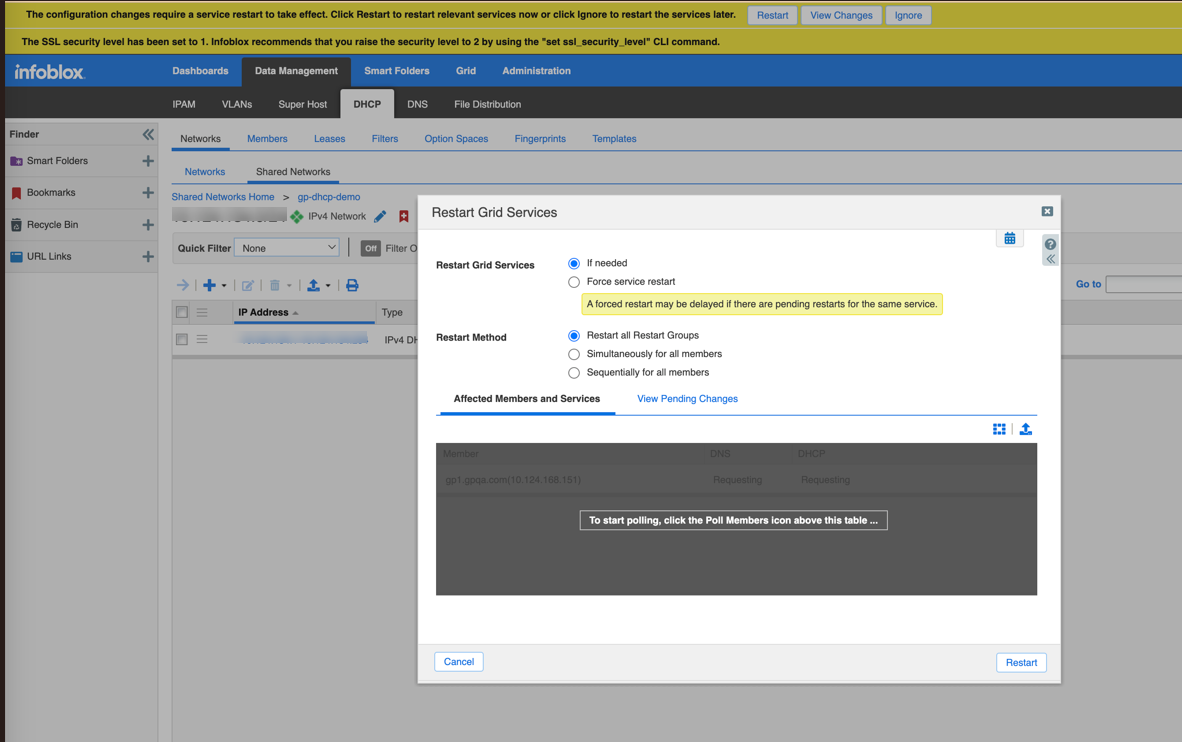Viewport: 1182px width, 742px height.
Task: Click the Poll Members grid icon
Action: pos(999,429)
